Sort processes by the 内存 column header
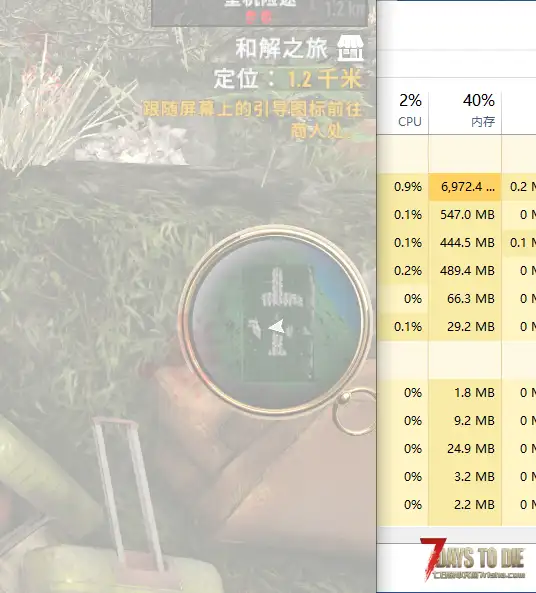This screenshot has width=536, height=593. (x=465, y=110)
